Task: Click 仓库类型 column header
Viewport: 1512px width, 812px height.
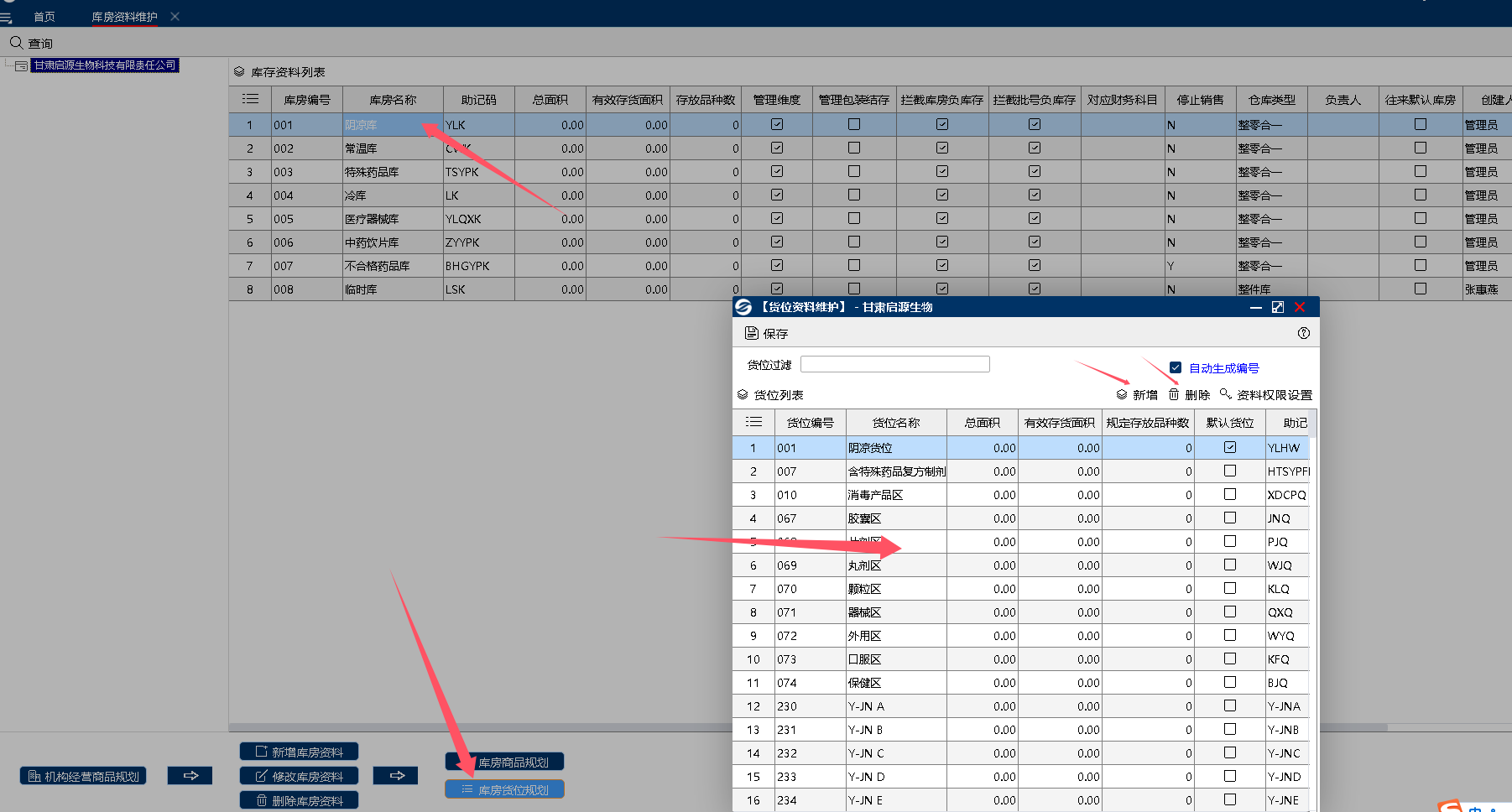Action: pyautogui.click(x=1272, y=100)
